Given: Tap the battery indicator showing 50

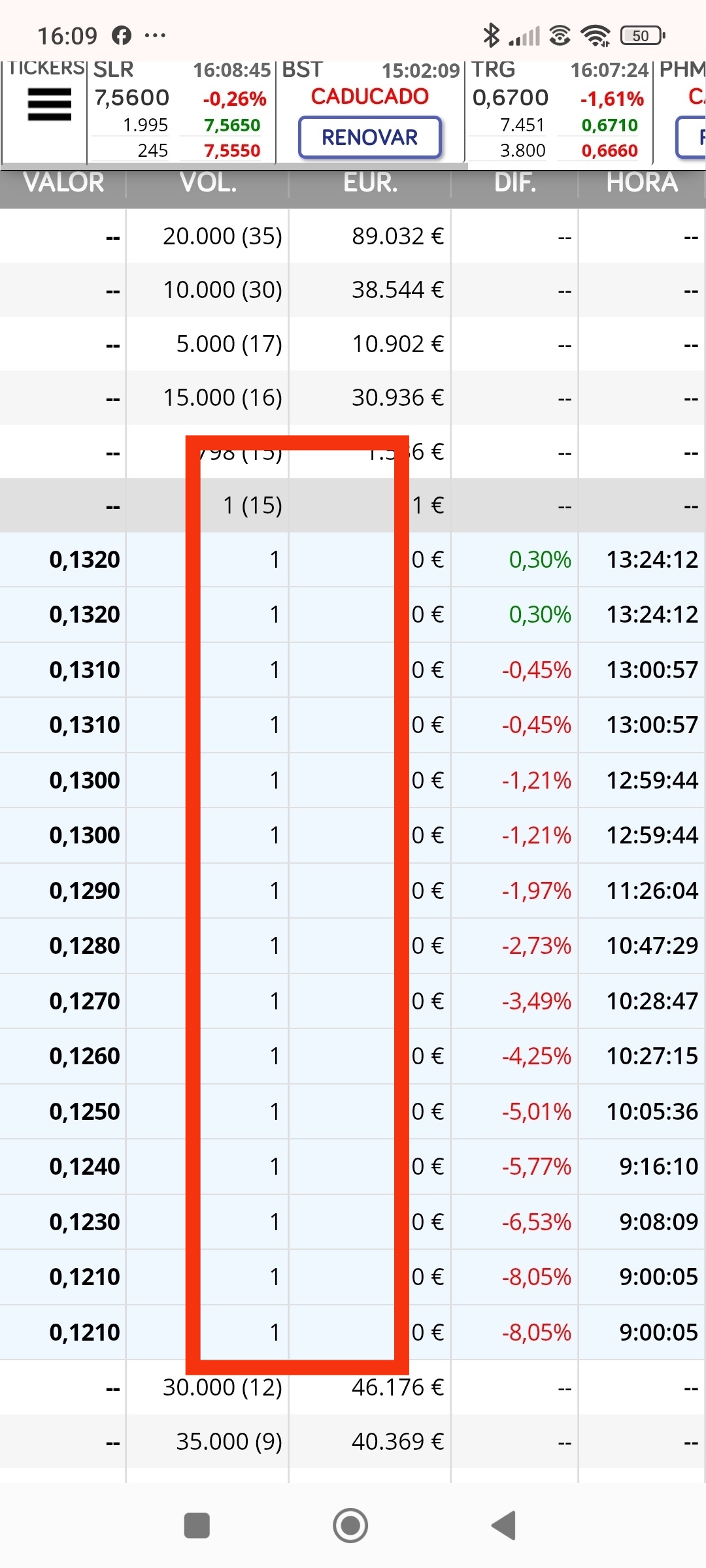Looking at the screenshot, I should (x=643, y=35).
